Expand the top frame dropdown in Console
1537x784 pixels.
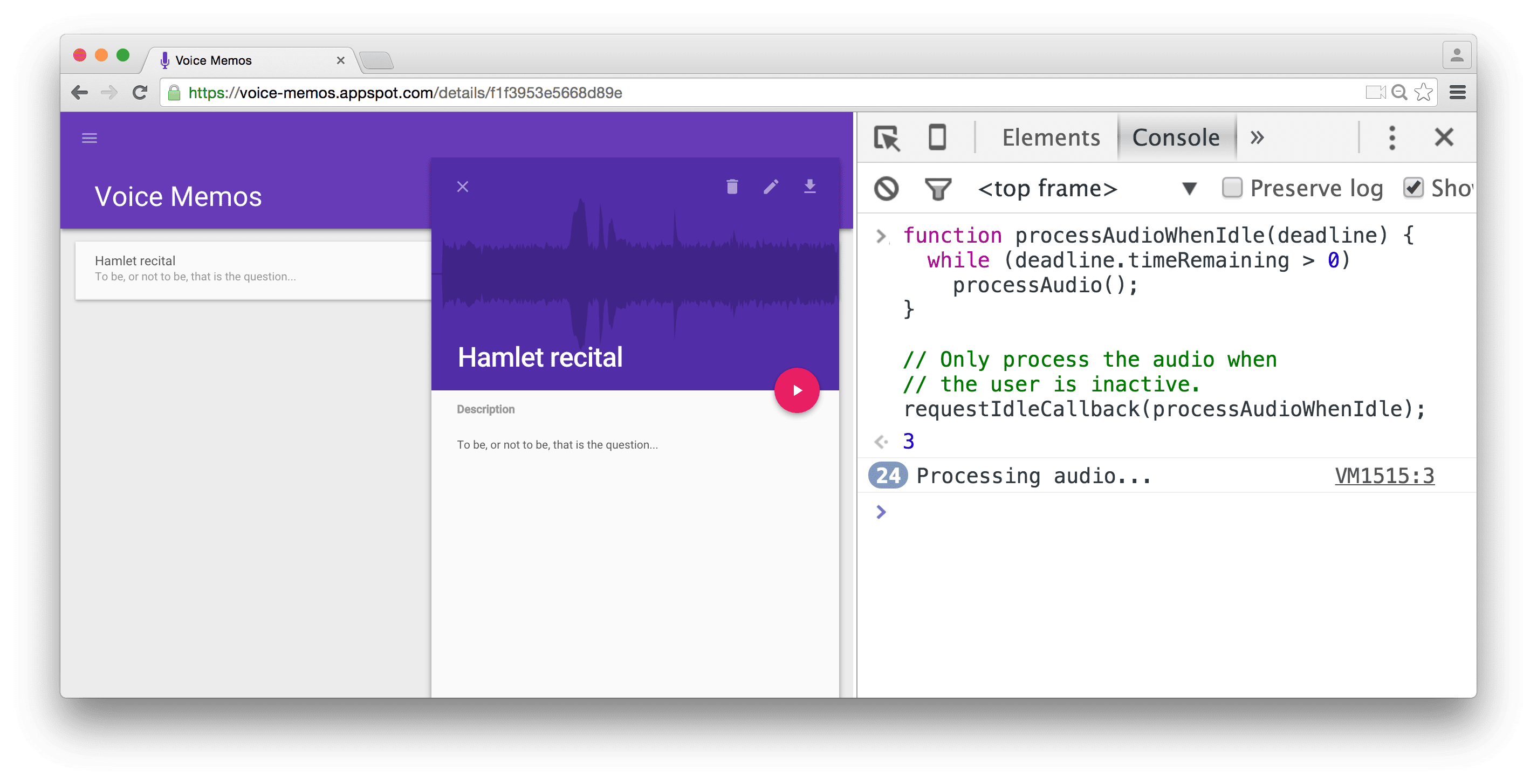coord(1192,188)
